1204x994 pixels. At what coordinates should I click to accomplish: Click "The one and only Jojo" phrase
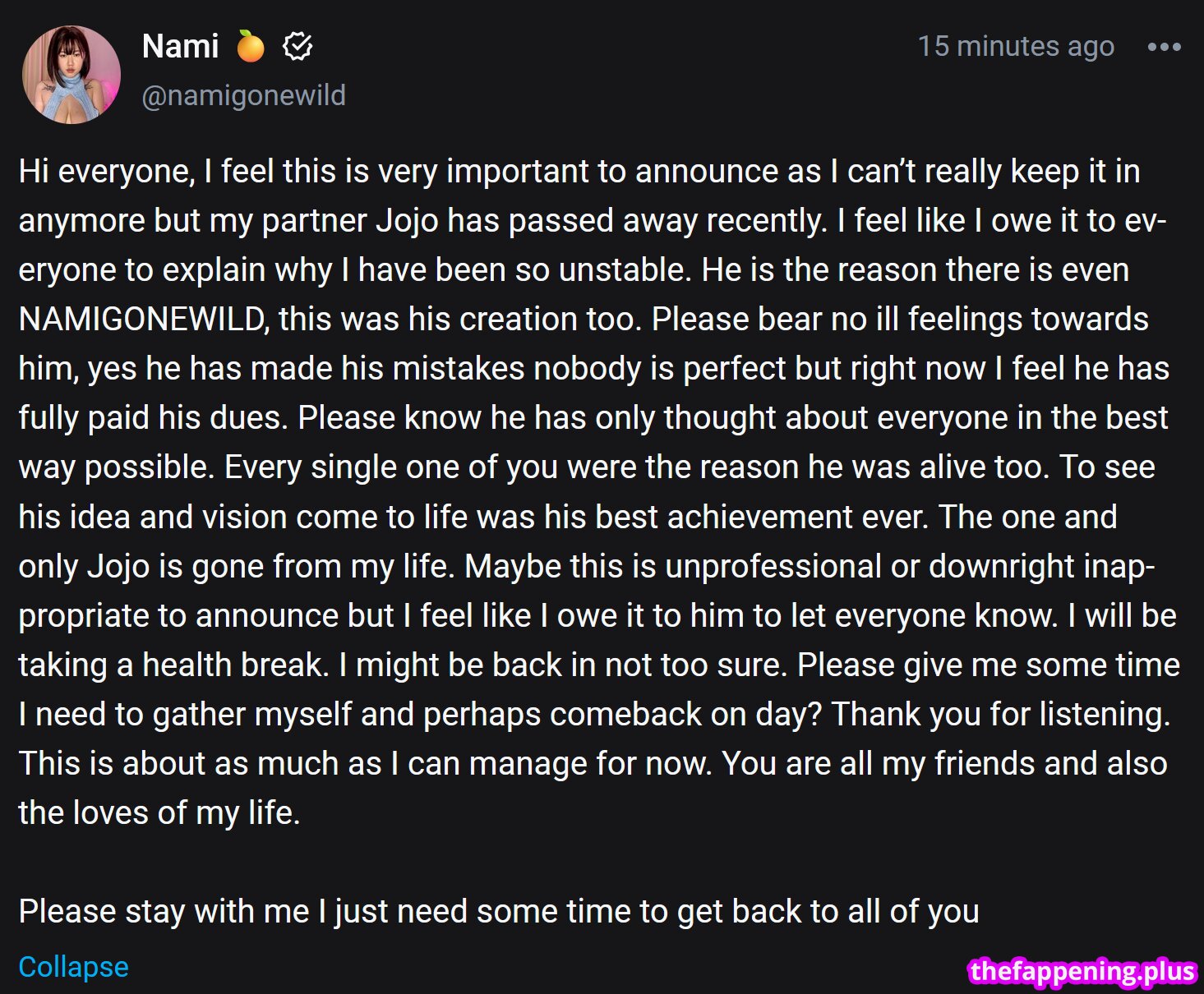pyautogui.click(x=1027, y=518)
